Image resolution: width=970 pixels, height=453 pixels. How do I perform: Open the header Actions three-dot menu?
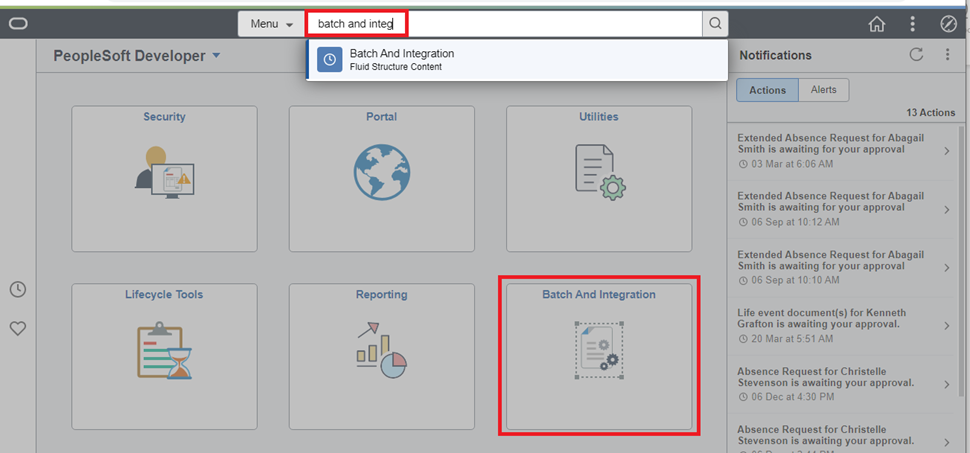click(912, 24)
